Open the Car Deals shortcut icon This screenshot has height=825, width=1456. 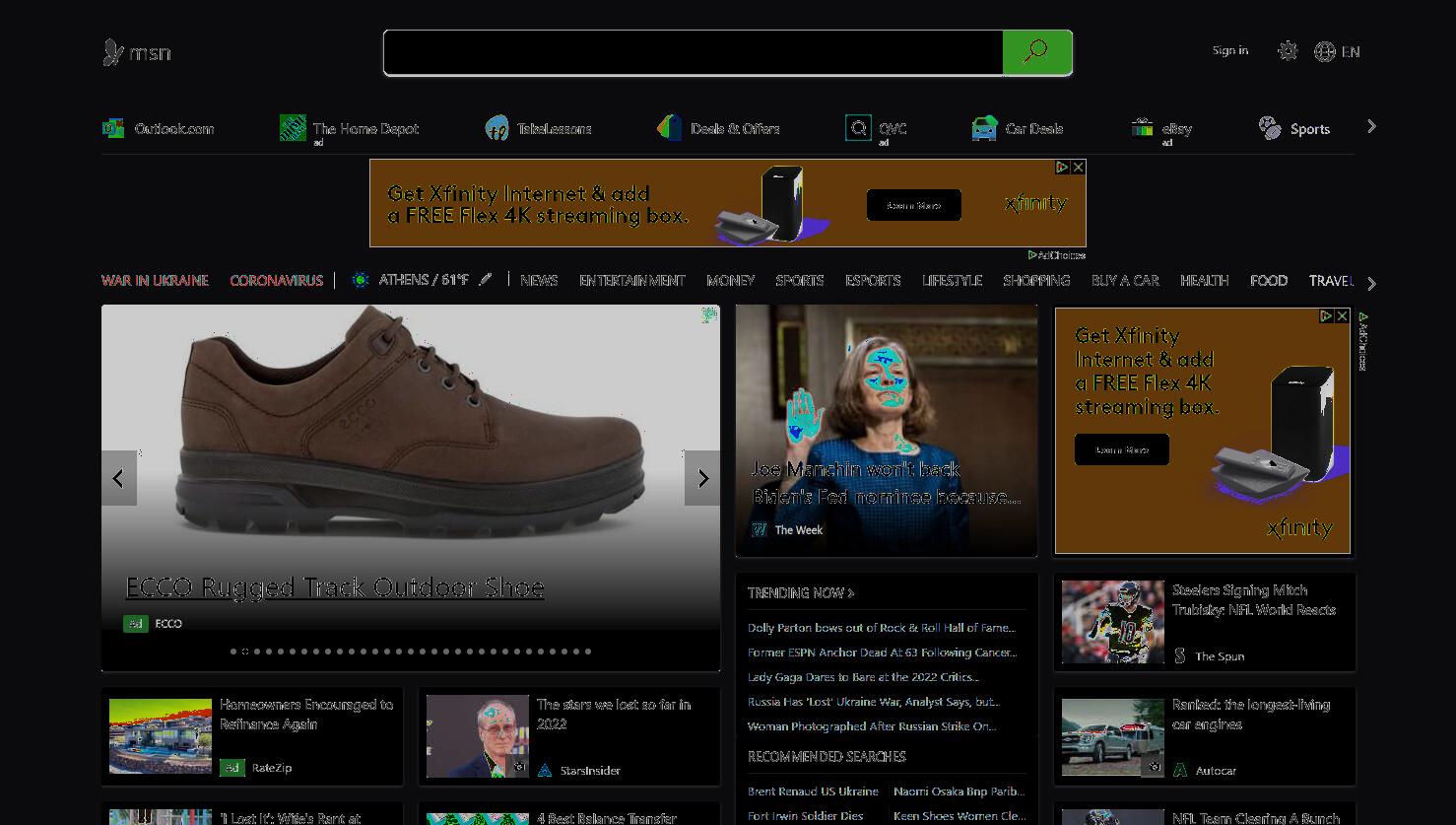tap(984, 128)
